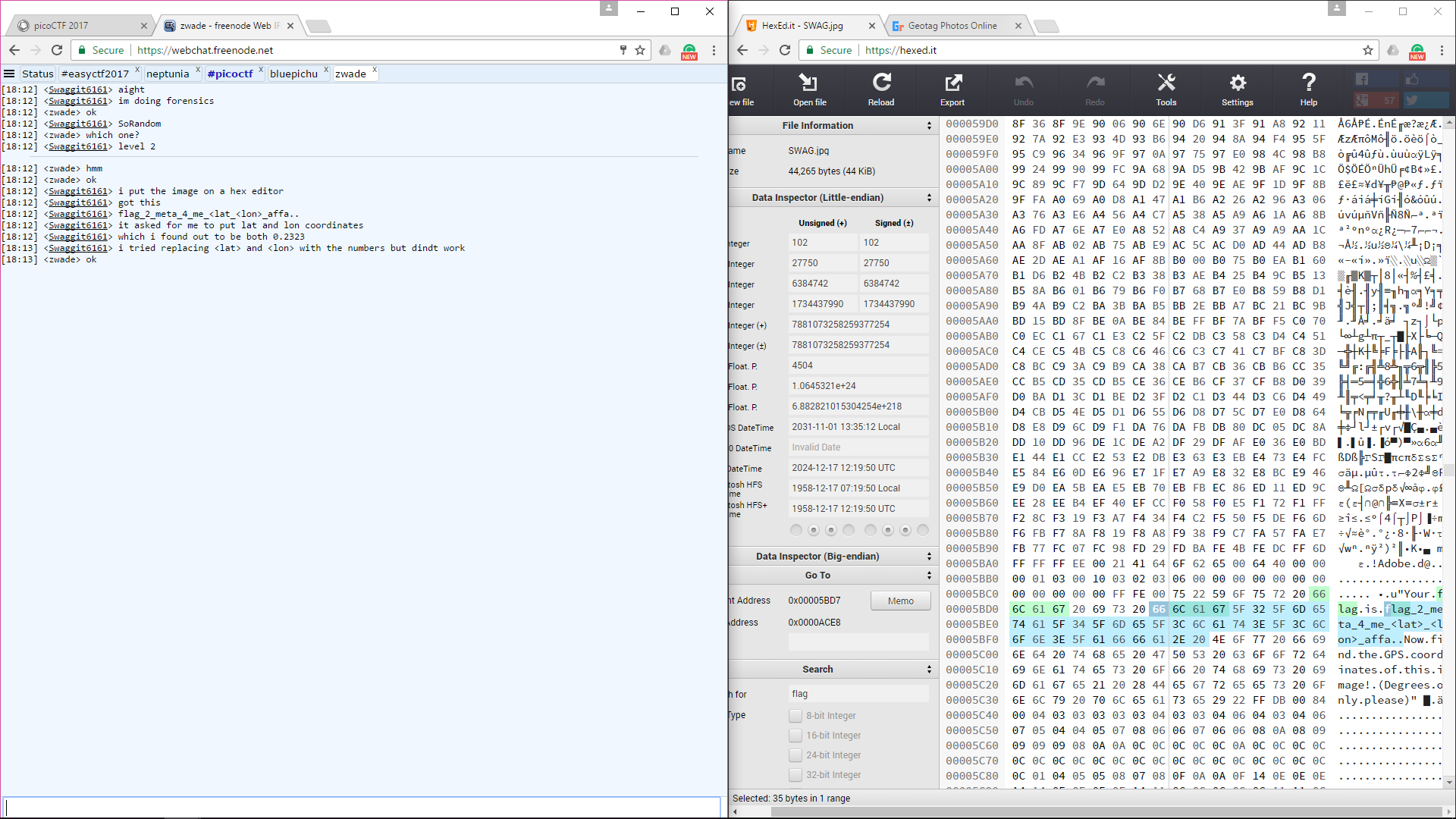The height and width of the screenshot is (819, 1456).
Task: Reload the webchat.freenode.net page
Action: [x=57, y=50]
